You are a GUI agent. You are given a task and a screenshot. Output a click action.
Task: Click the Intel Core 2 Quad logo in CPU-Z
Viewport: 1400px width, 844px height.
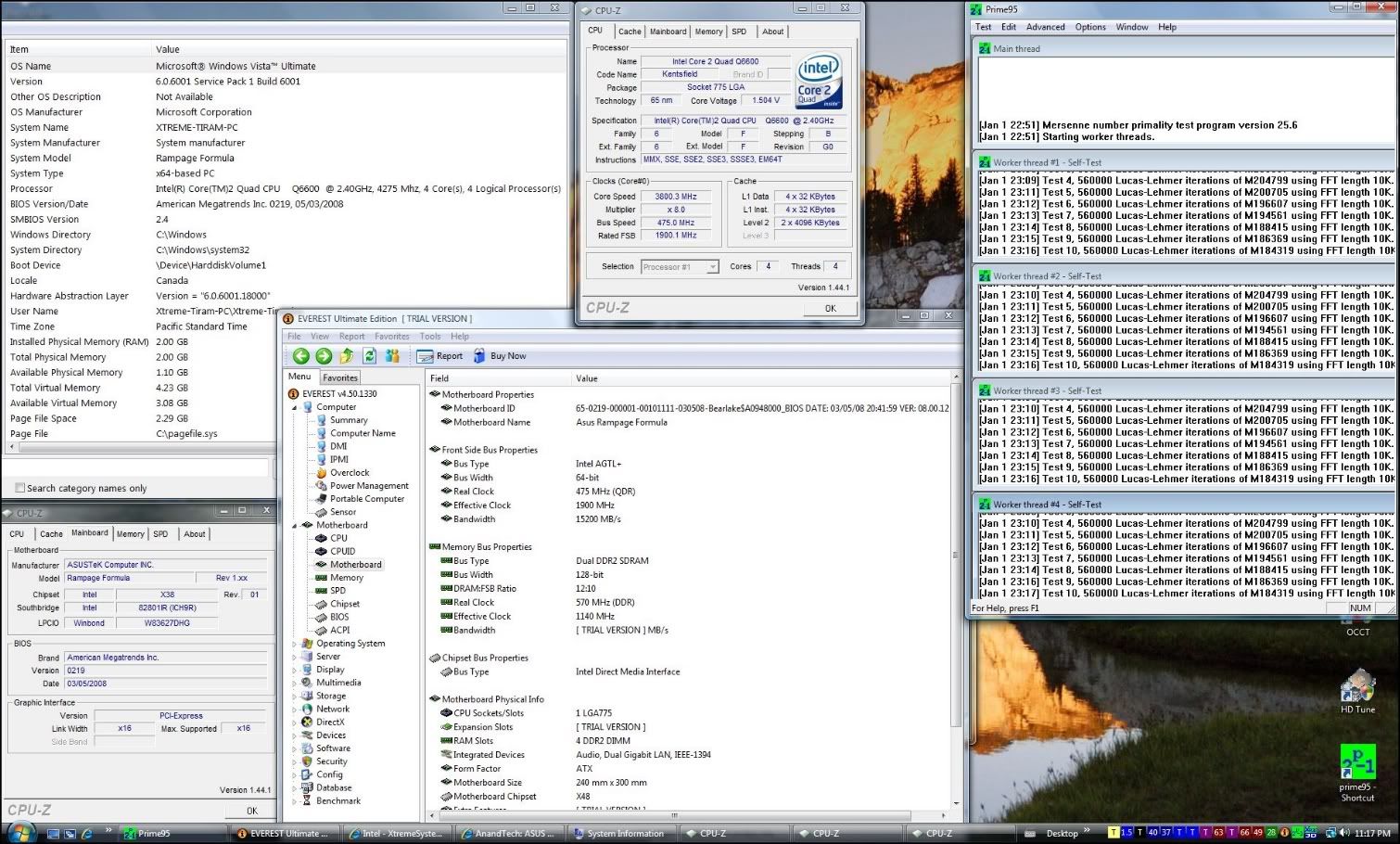point(819,81)
